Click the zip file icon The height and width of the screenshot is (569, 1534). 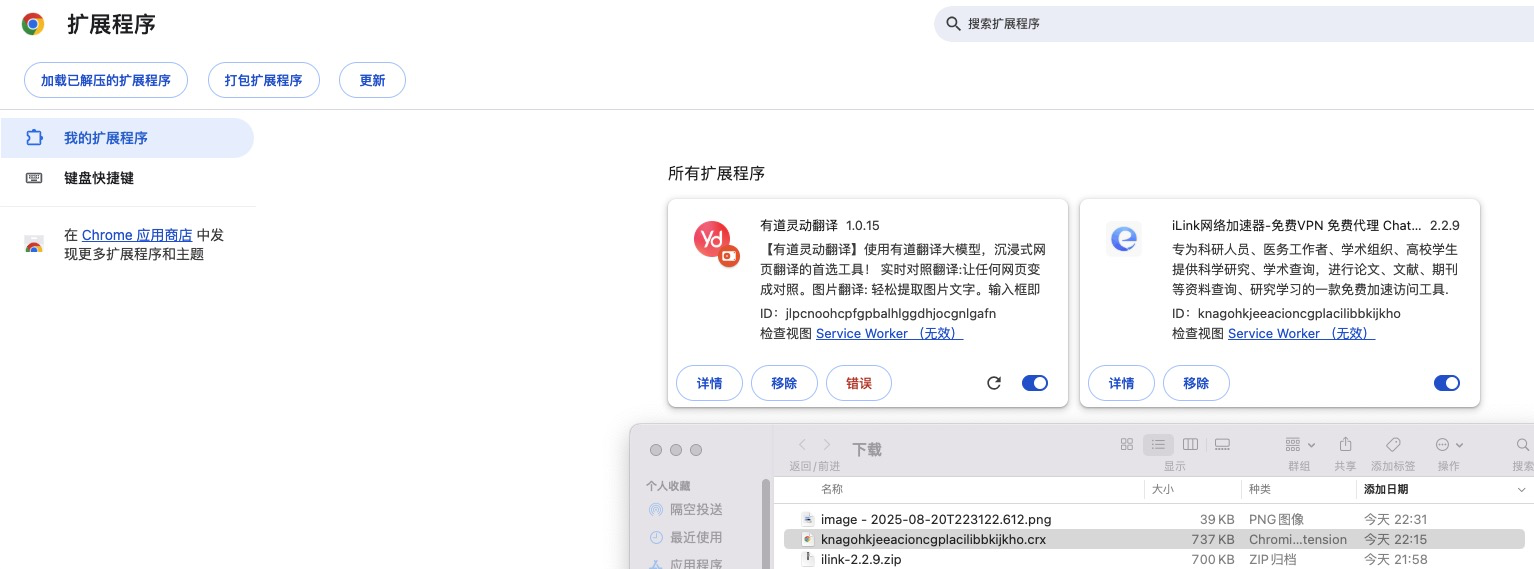[808, 559]
